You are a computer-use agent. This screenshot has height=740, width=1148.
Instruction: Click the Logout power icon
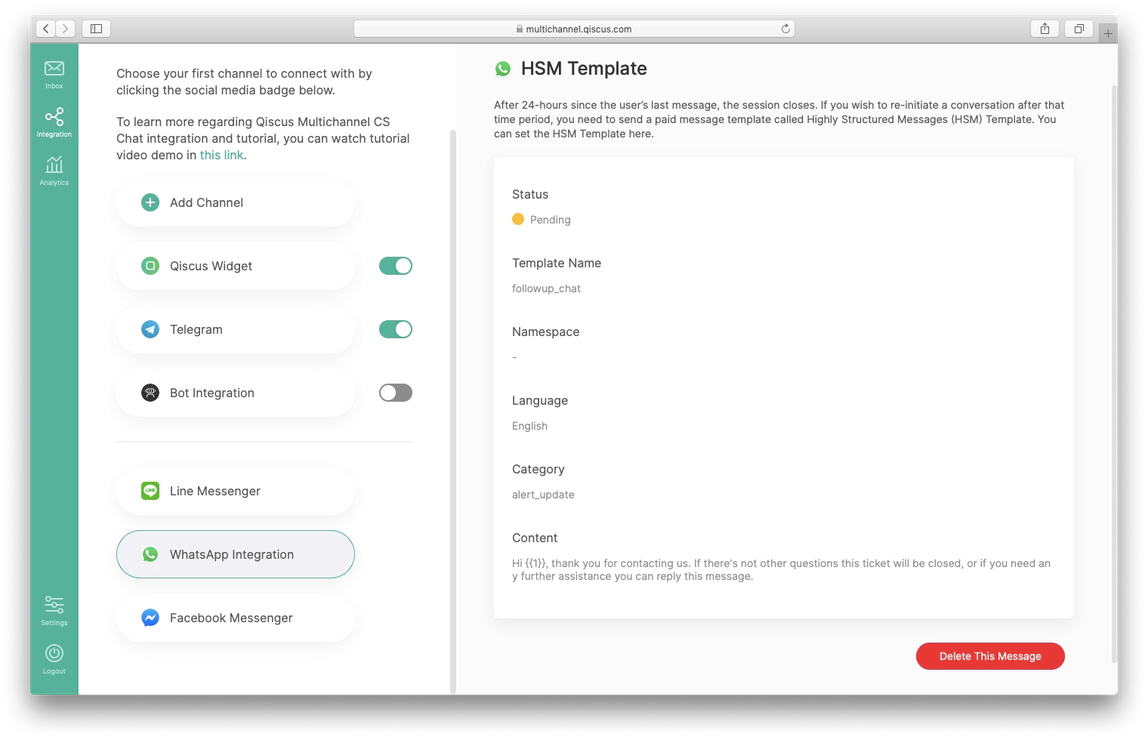[54, 657]
